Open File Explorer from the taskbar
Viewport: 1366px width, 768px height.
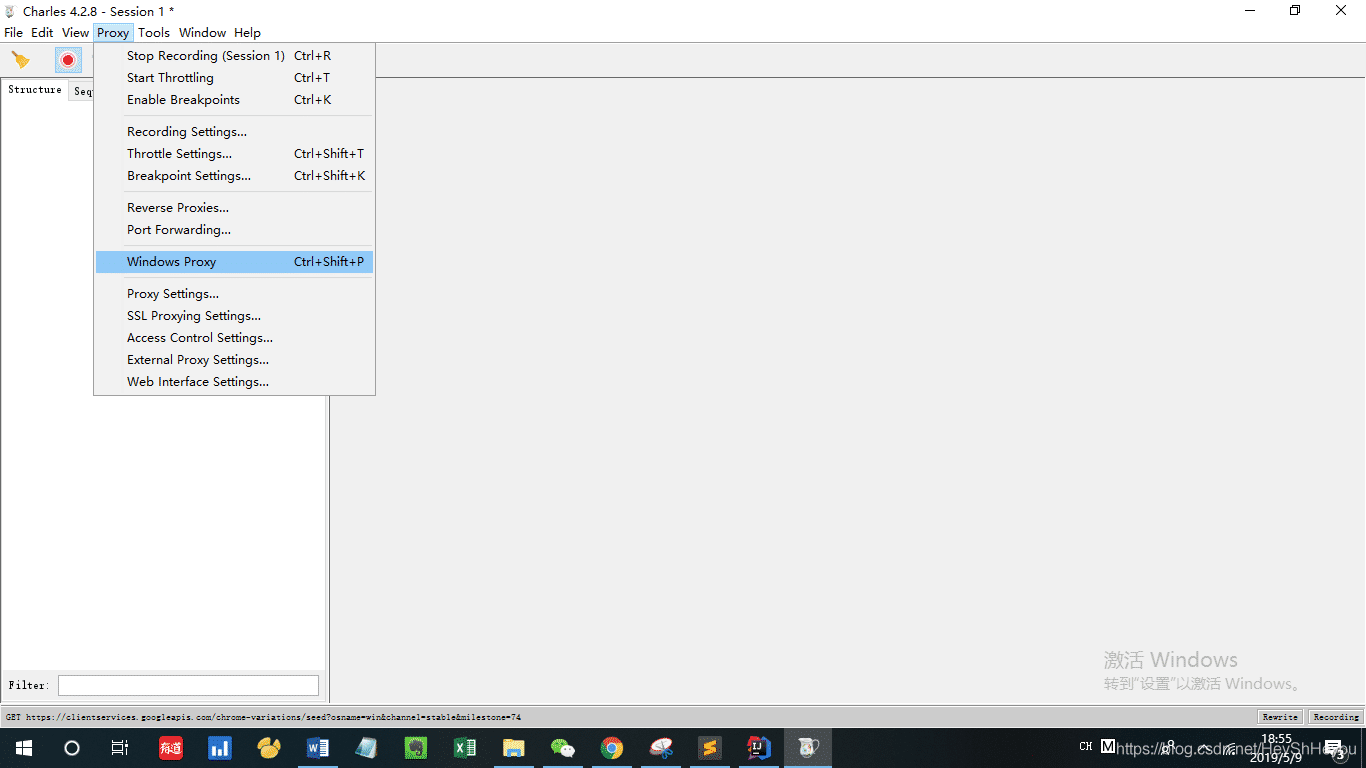[x=514, y=748]
